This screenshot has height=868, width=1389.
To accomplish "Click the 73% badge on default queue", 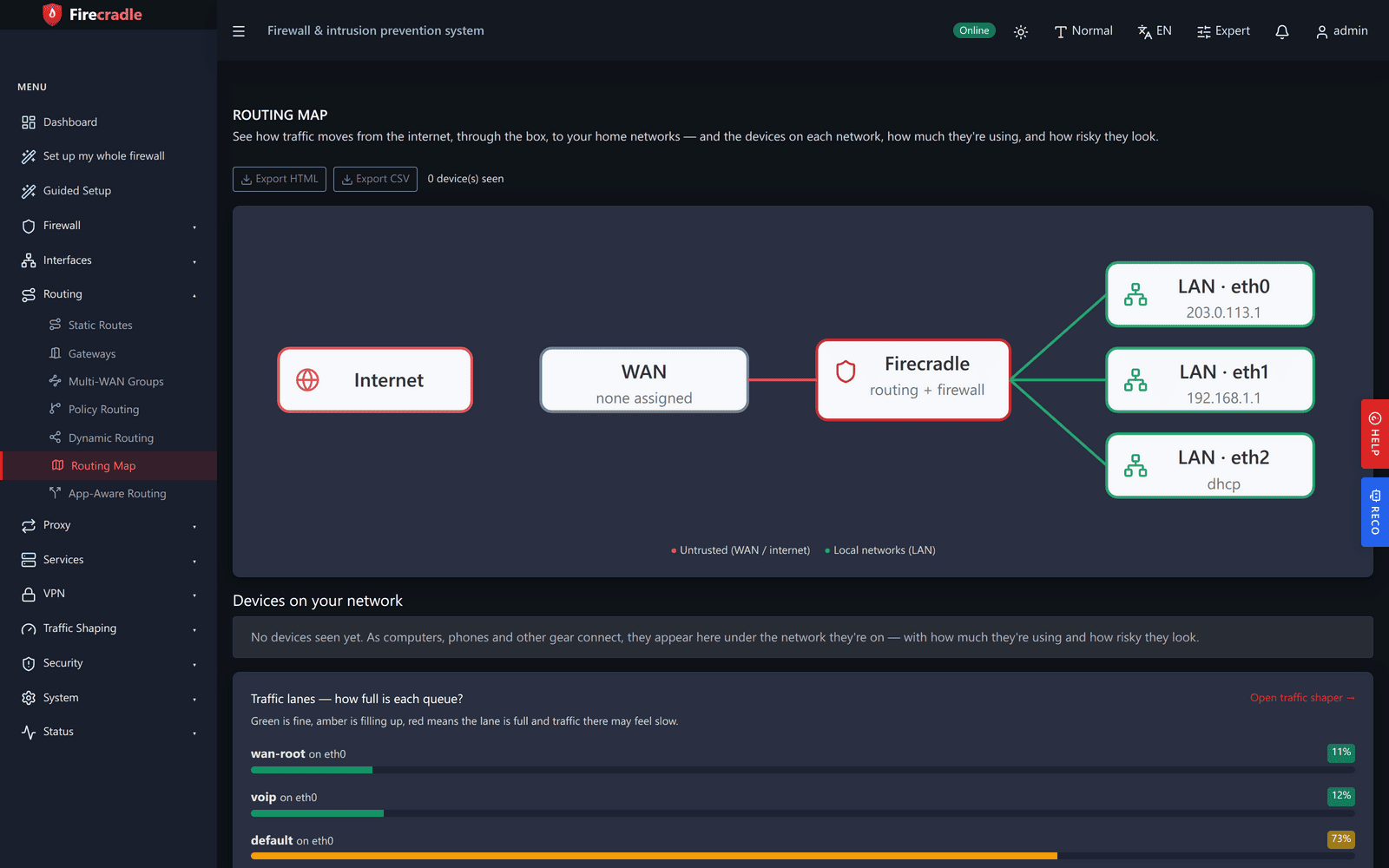I will (1341, 839).
